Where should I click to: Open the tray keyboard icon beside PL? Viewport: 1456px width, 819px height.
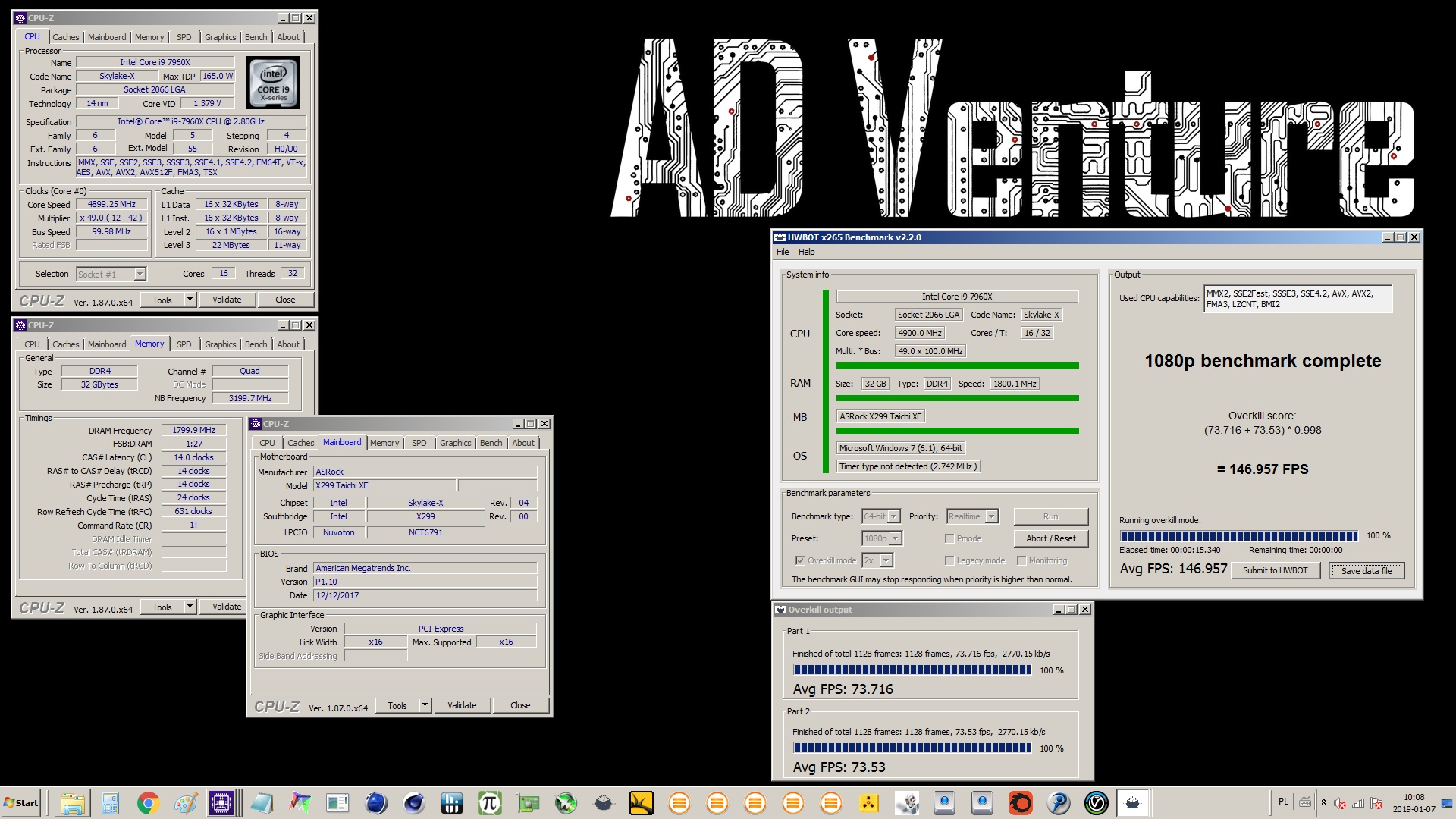pos(1305,802)
